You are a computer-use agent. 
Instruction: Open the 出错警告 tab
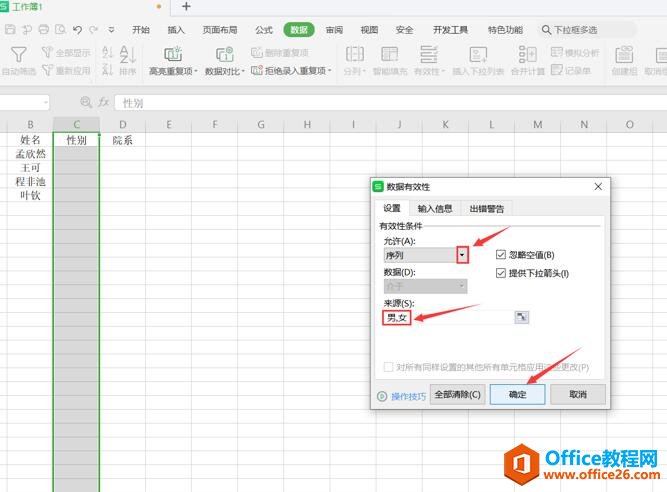click(487, 208)
